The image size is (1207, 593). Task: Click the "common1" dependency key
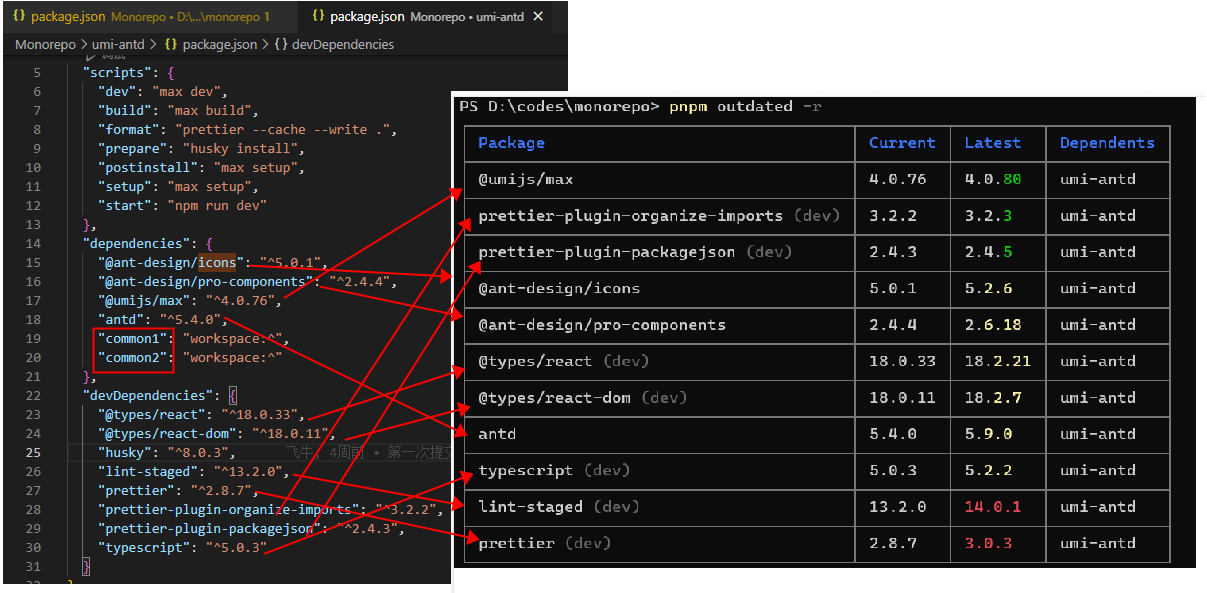click(132, 338)
